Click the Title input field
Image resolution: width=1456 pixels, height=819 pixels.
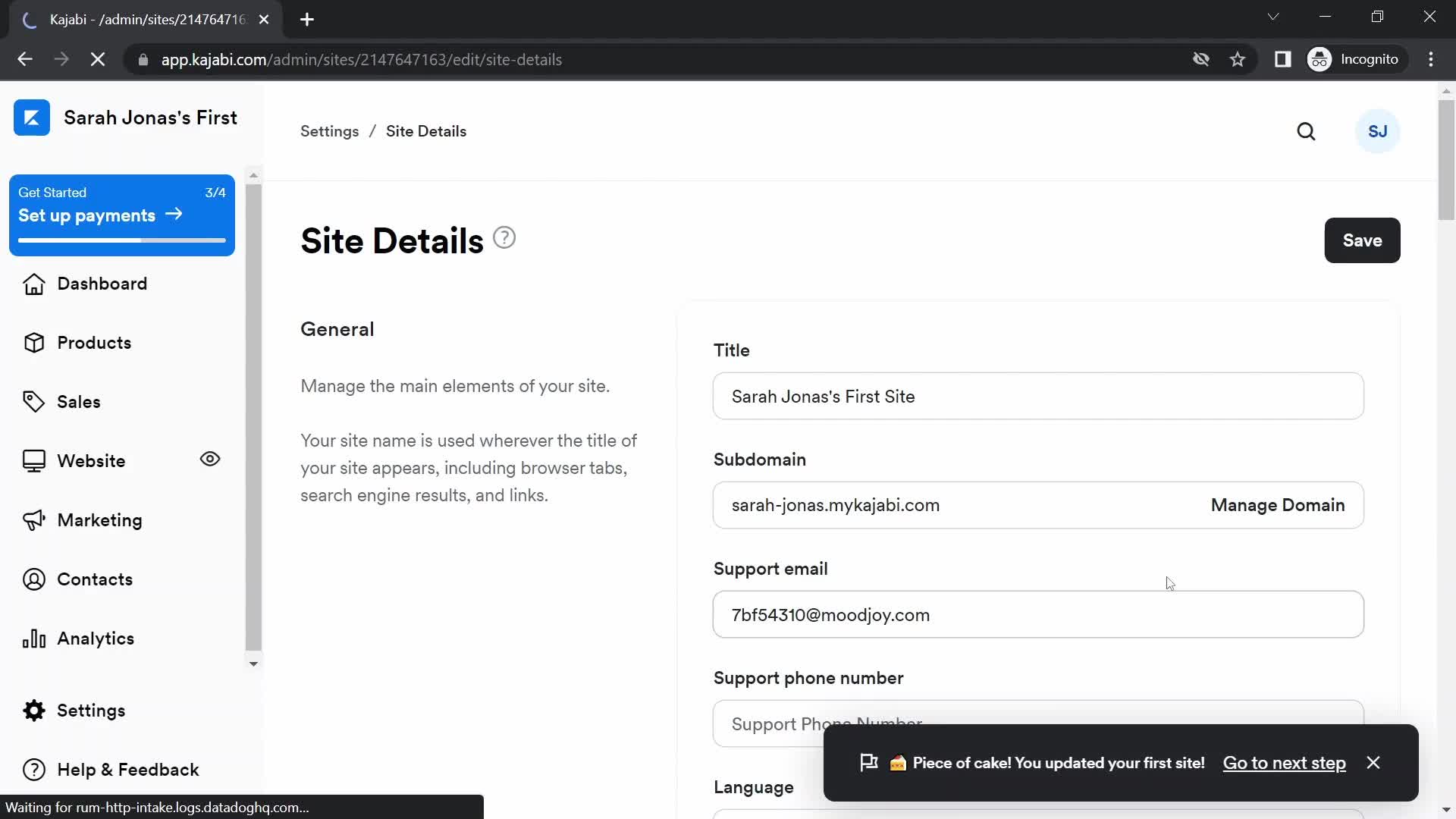(1038, 396)
